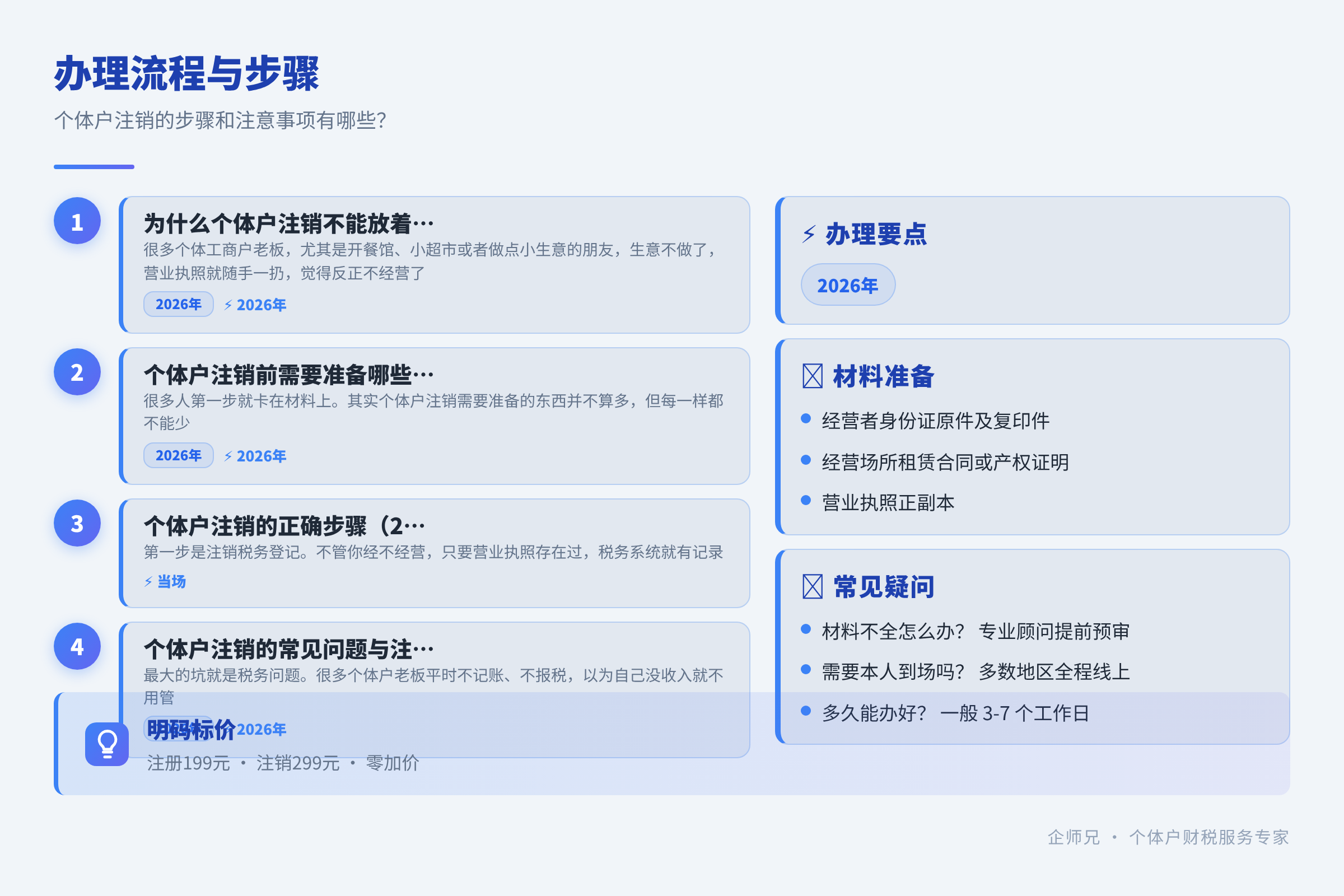Open the card 为什么个体户注销不能放着…
This screenshot has height=896, width=1344.
pos(435,265)
